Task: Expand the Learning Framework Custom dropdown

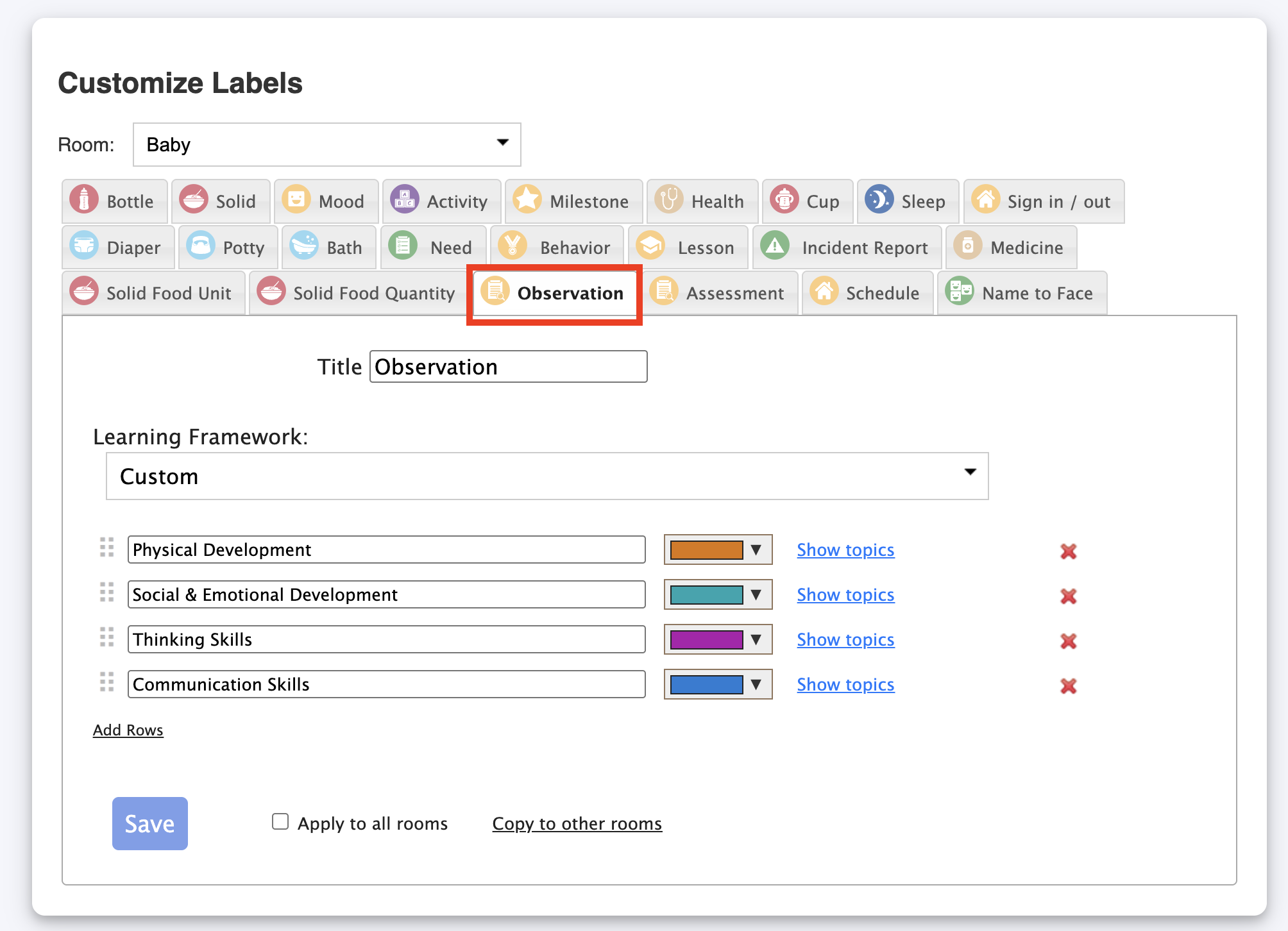Action: [547, 476]
